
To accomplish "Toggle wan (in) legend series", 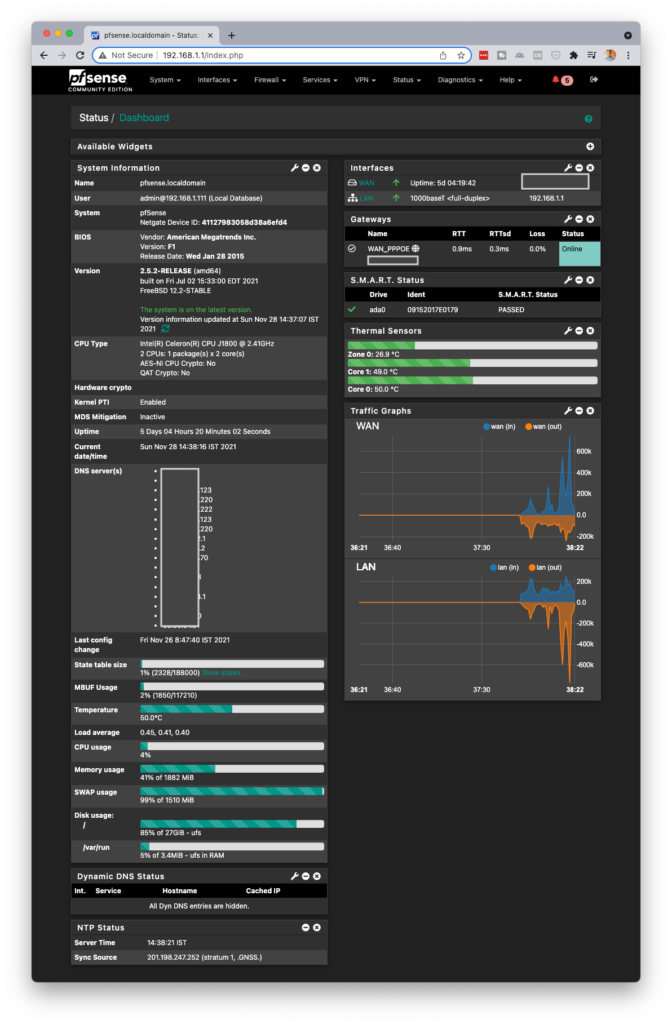I will 500,427.
